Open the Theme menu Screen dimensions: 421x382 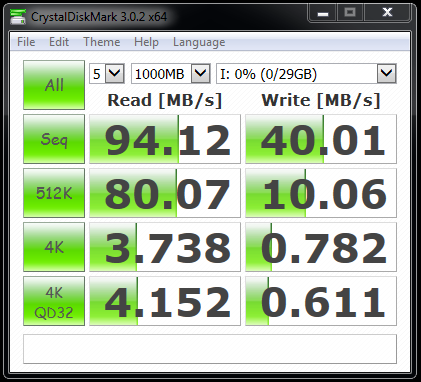[x=102, y=42]
